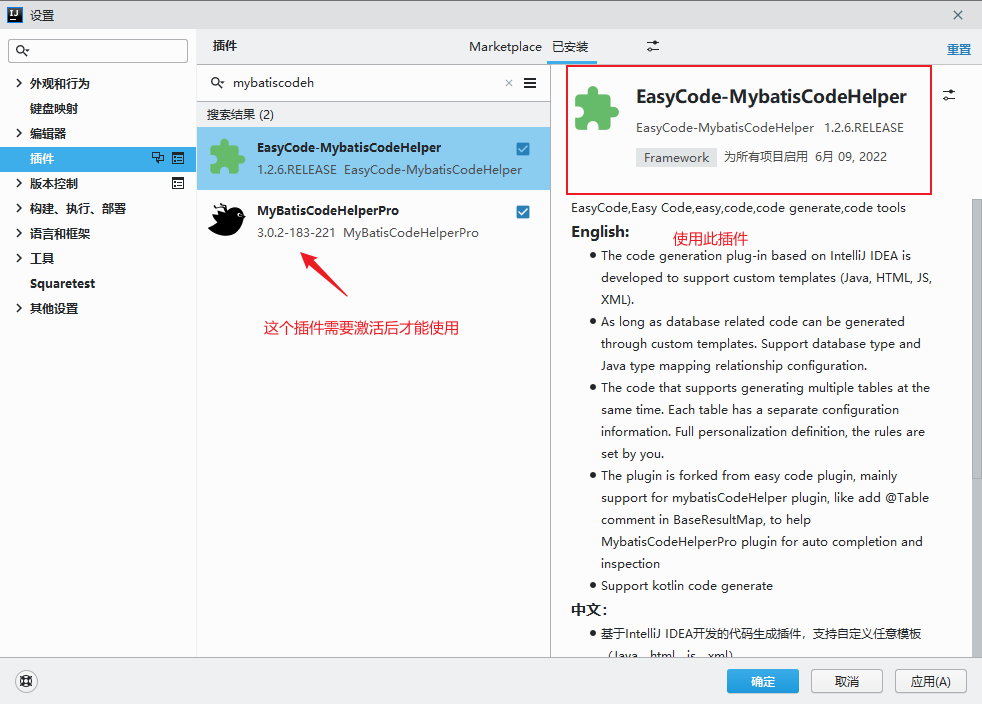The height and width of the screenshot is (704, 982).
Task: Click the help icon in bottom left
Action: (x=27, y=681)
